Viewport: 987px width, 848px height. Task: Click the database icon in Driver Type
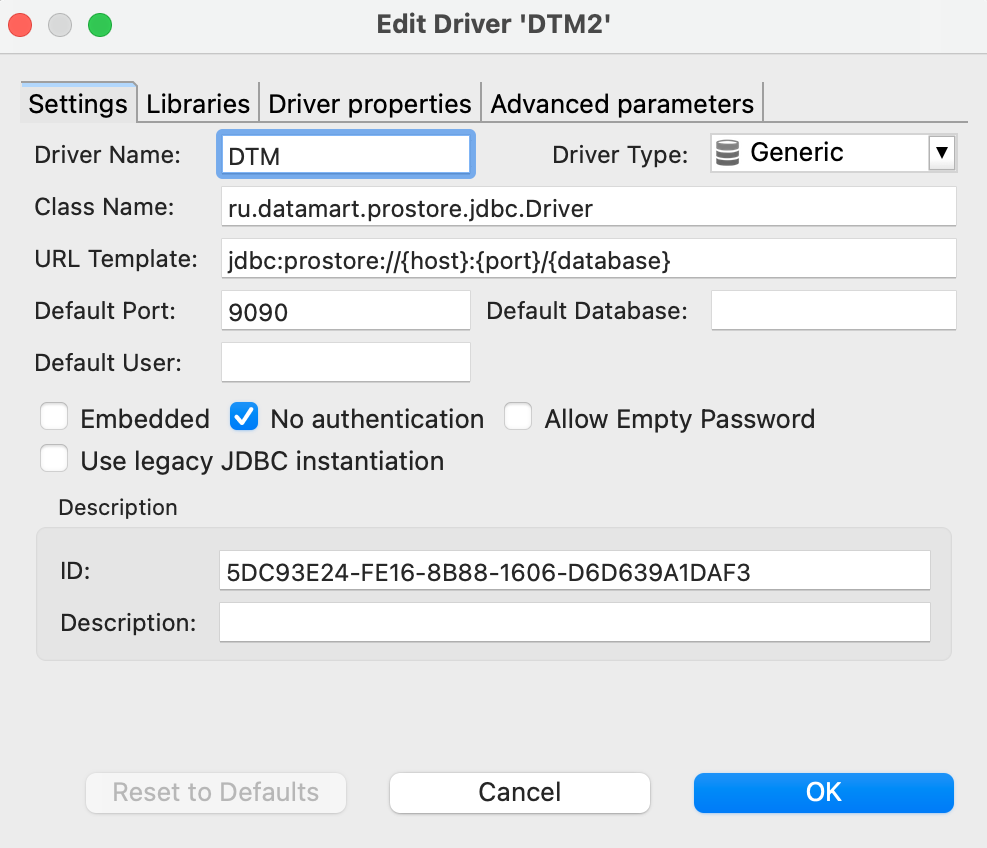point(728,153)
